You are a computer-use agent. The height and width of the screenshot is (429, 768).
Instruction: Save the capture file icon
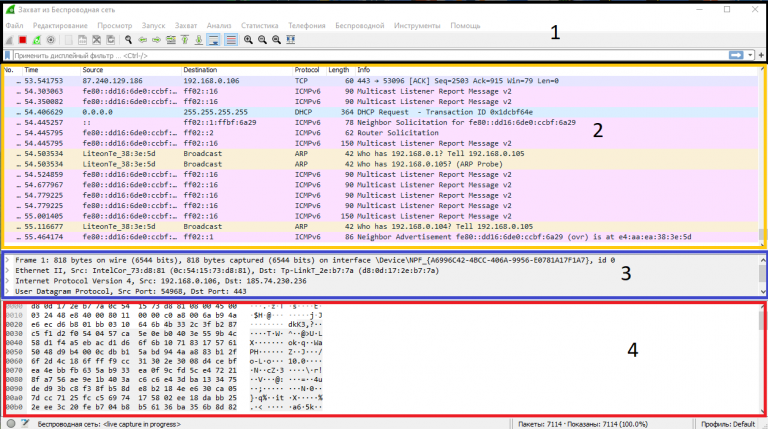(82, 40)
